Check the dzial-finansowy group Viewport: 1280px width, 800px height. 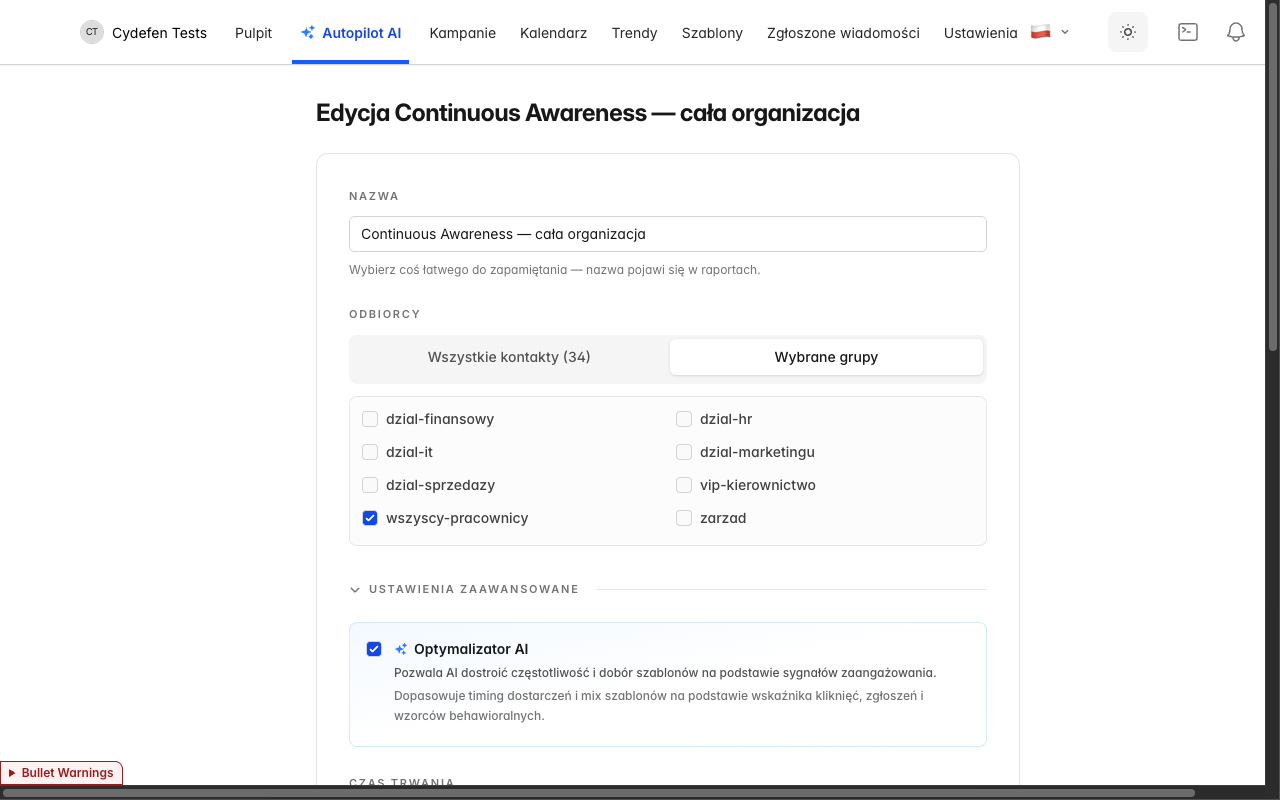click(370, 419)
